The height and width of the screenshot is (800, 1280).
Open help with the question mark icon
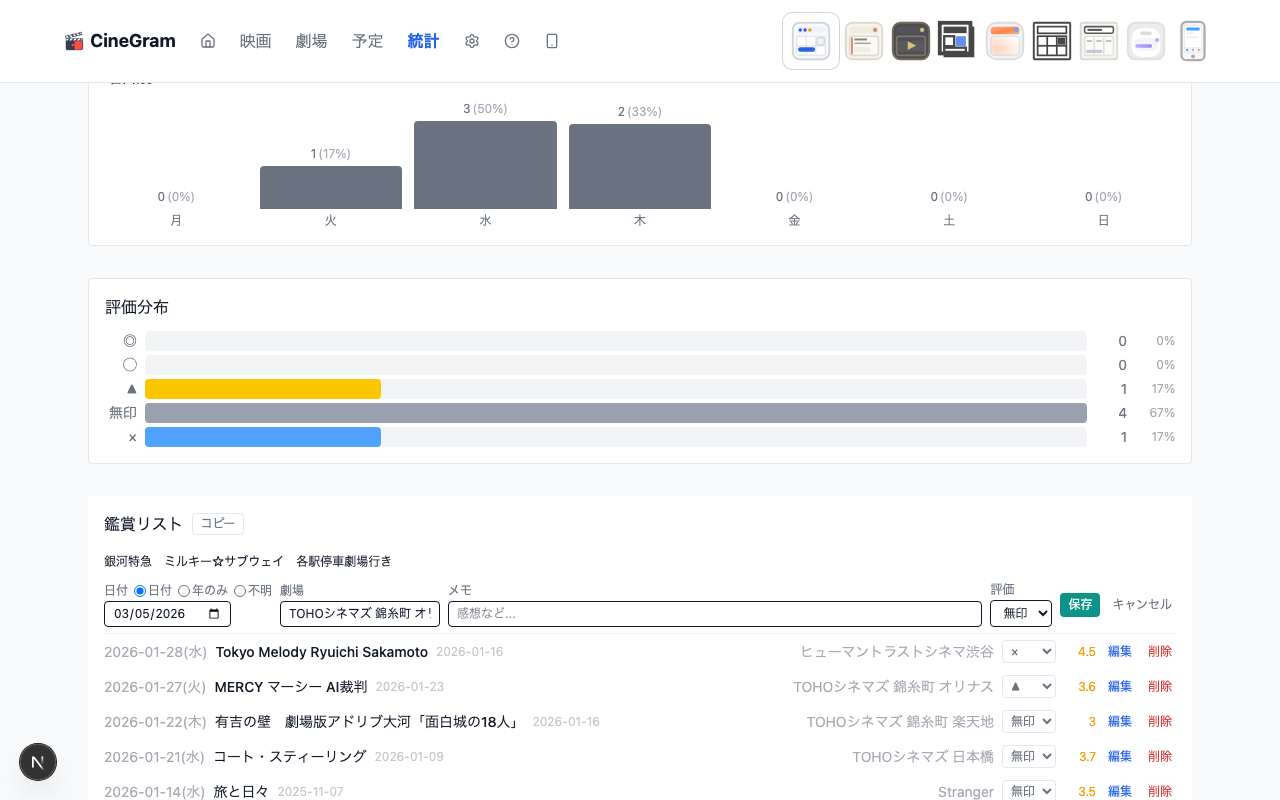click(512, 41)
